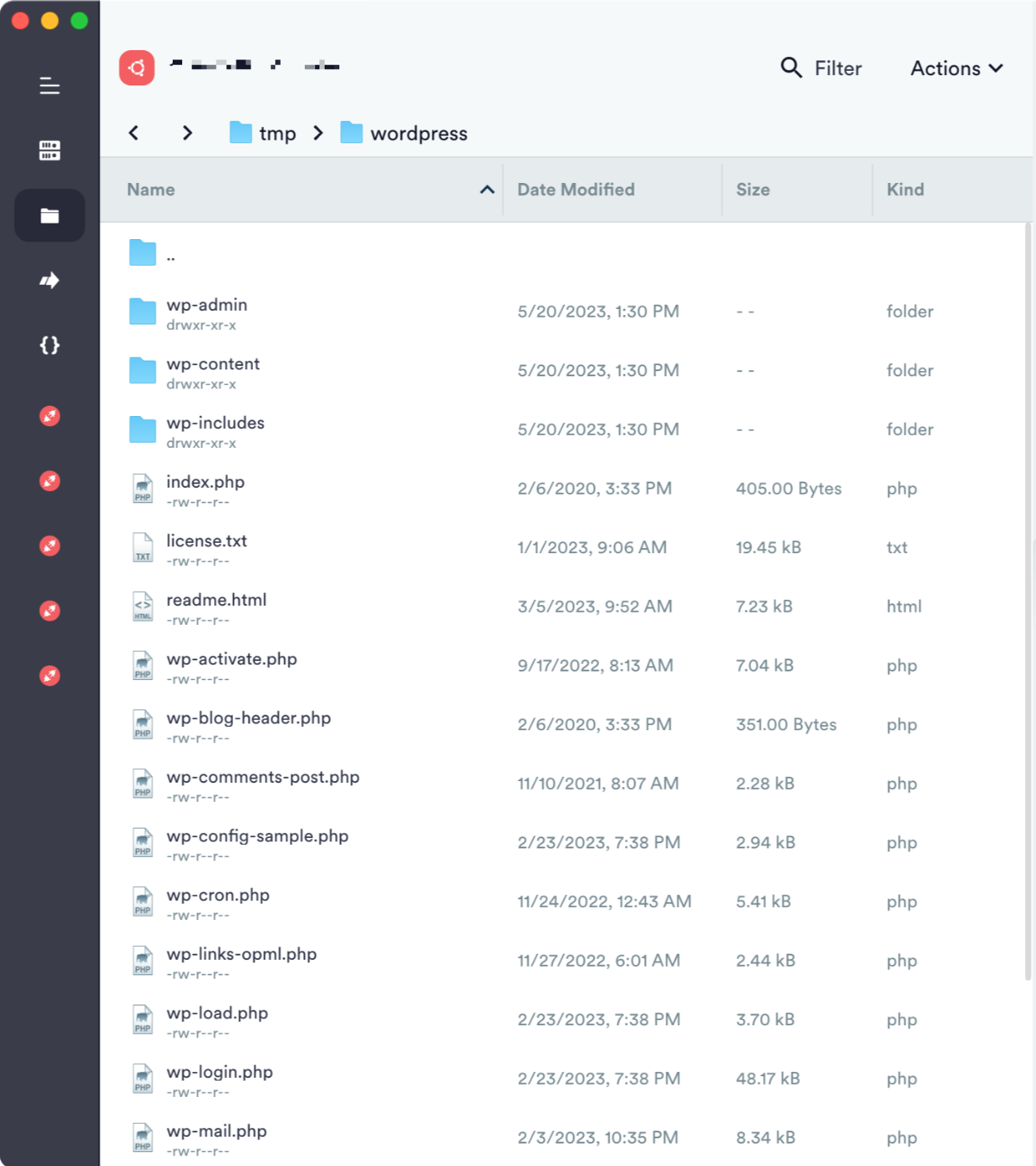The width and height of the screenshot is (1036, 1166).
Task: Select 'wp-comments-post.php' file name
Action: (263, 777)
